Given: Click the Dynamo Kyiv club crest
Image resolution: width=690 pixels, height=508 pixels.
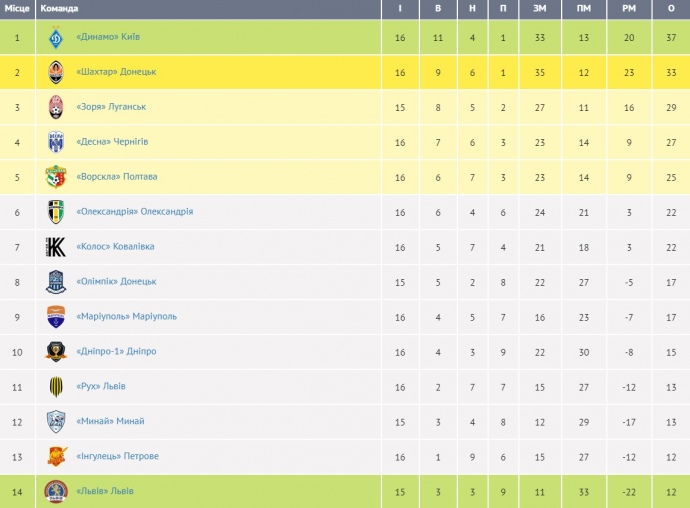Looking at the screenshot, I should point(56,38).
